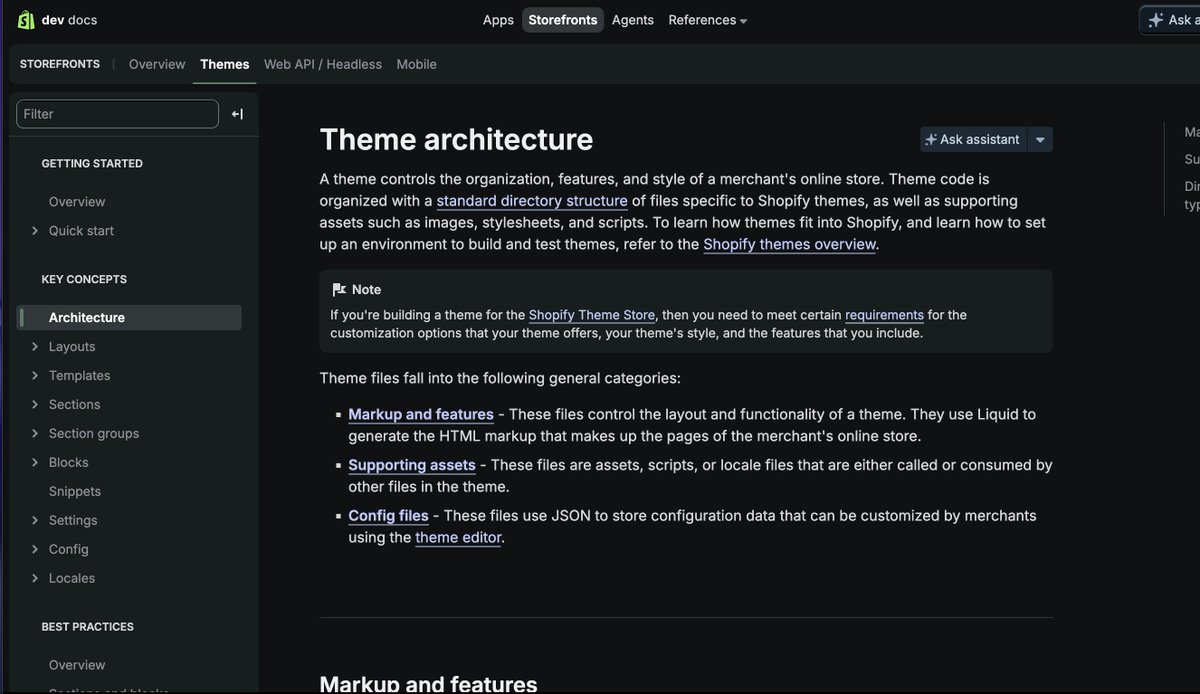Click the Shopify bag logo icon
1200x694 pixels.
(27, 20)
